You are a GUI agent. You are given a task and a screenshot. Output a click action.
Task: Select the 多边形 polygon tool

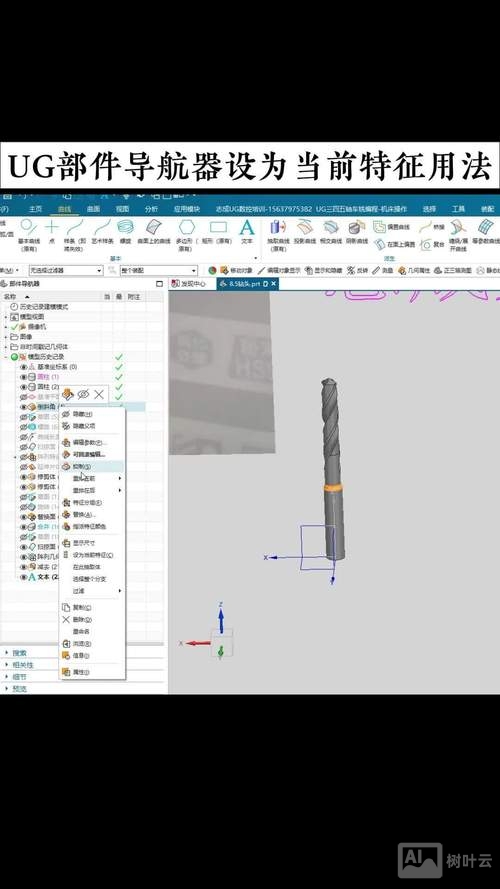point(186,234)
